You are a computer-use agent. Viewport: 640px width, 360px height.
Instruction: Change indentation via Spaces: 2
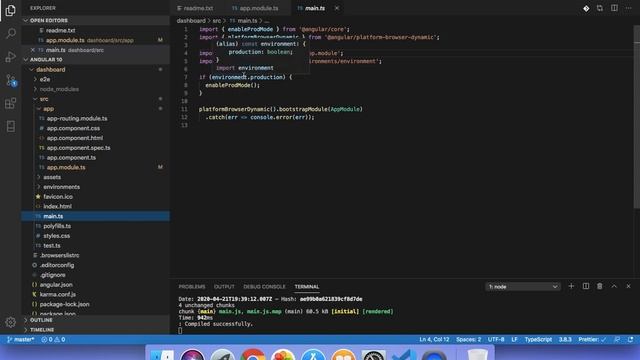[468, 340]
